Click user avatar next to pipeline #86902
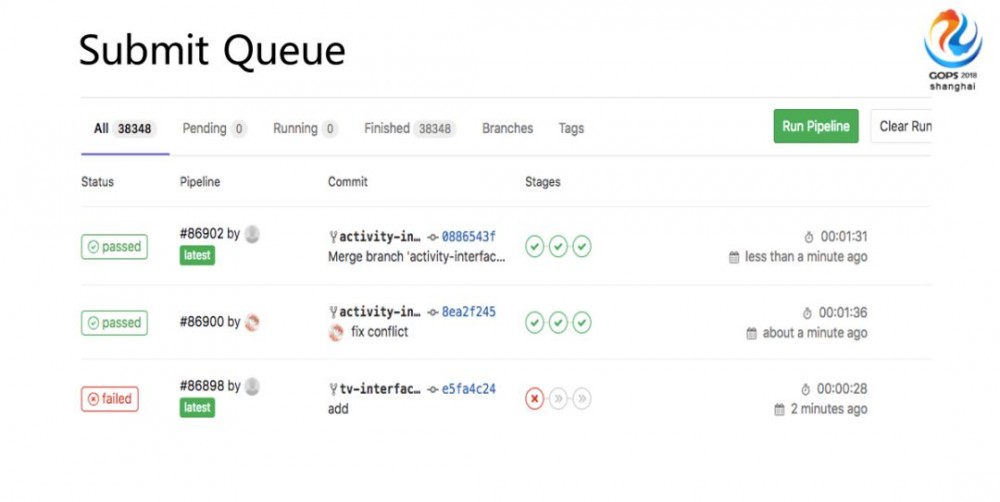 pos(252,234)
